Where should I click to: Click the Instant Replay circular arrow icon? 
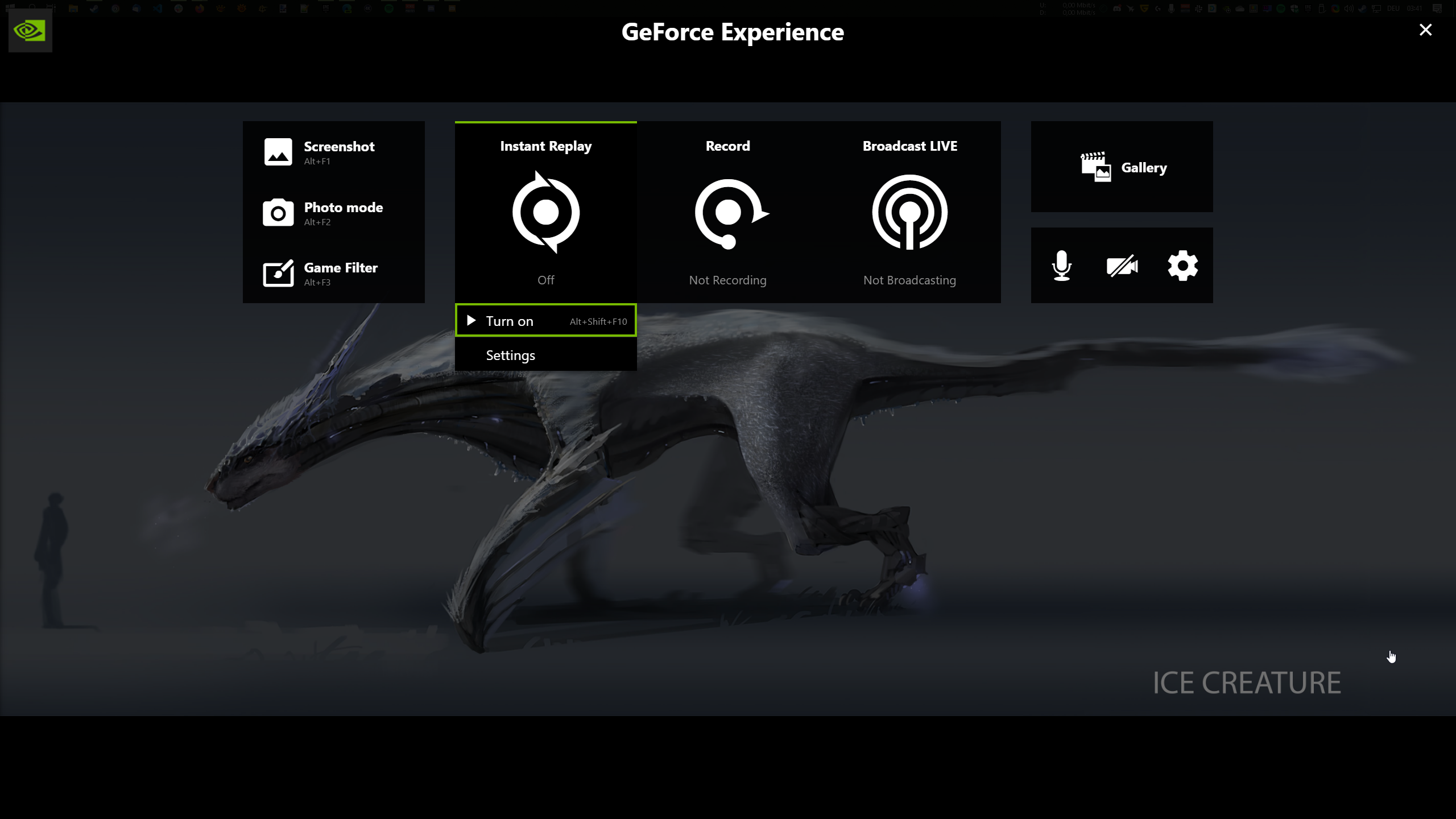tap(546, 212)
